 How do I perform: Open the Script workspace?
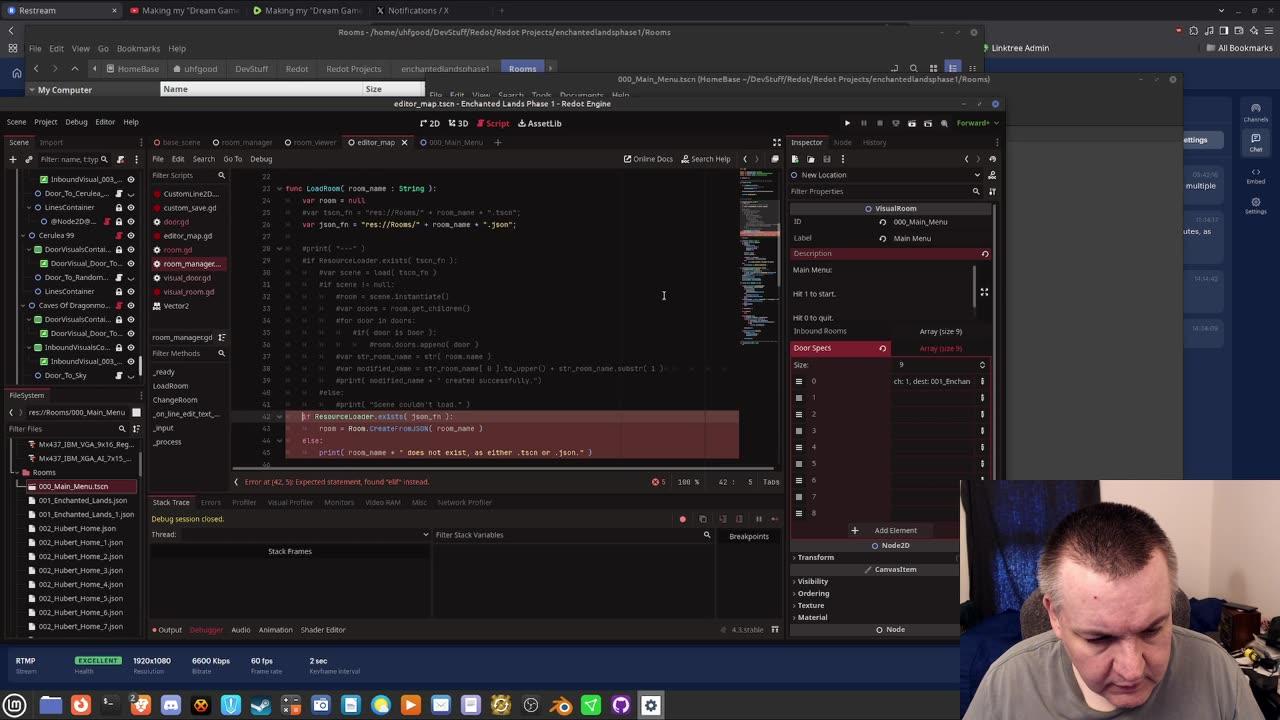coord(492,123)
